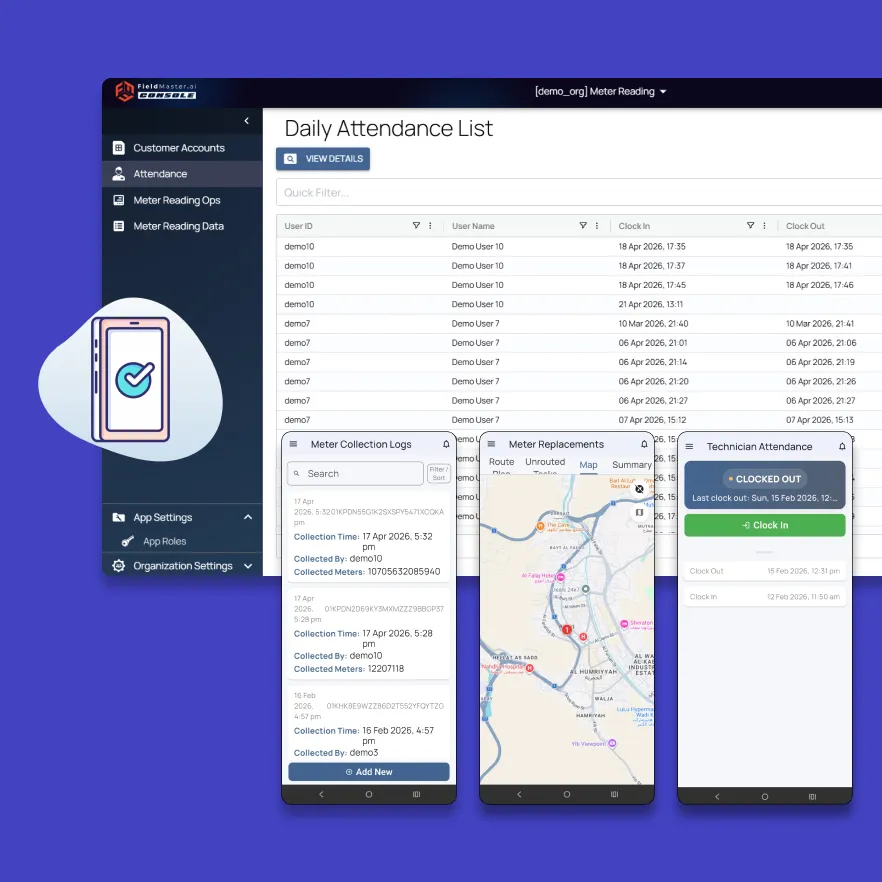
Task: Sort by the User Name column header
Action: click(473, 226)
